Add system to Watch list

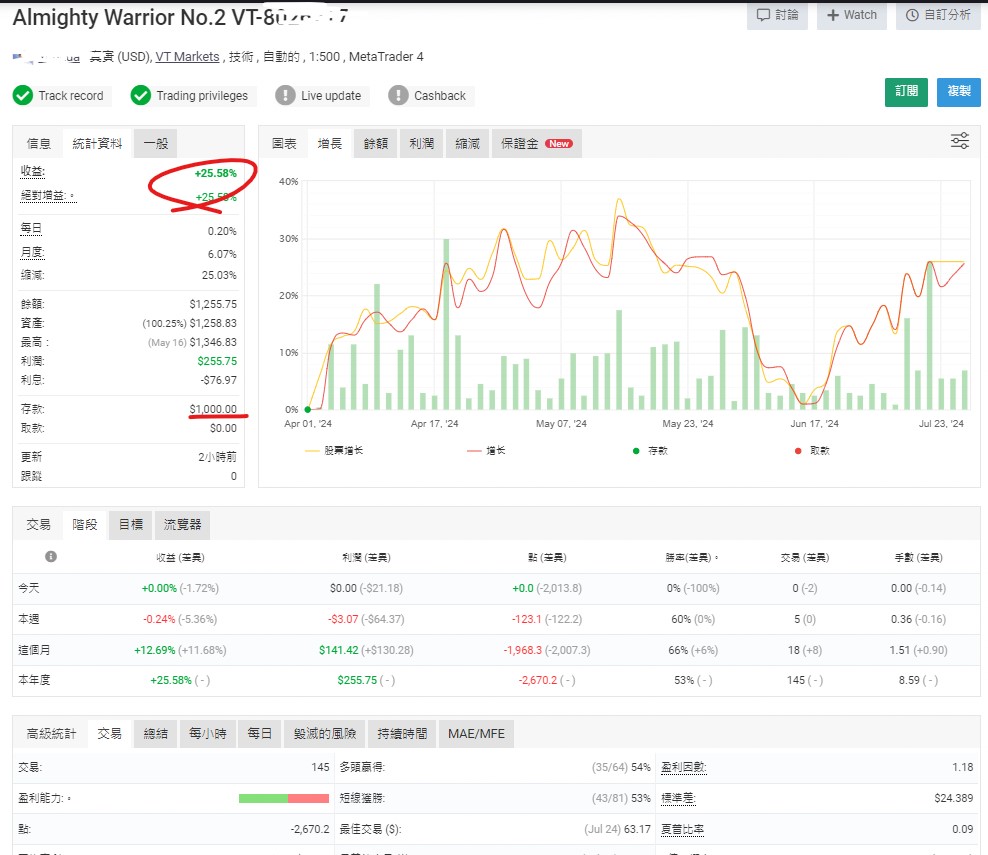tap(851, 15)
